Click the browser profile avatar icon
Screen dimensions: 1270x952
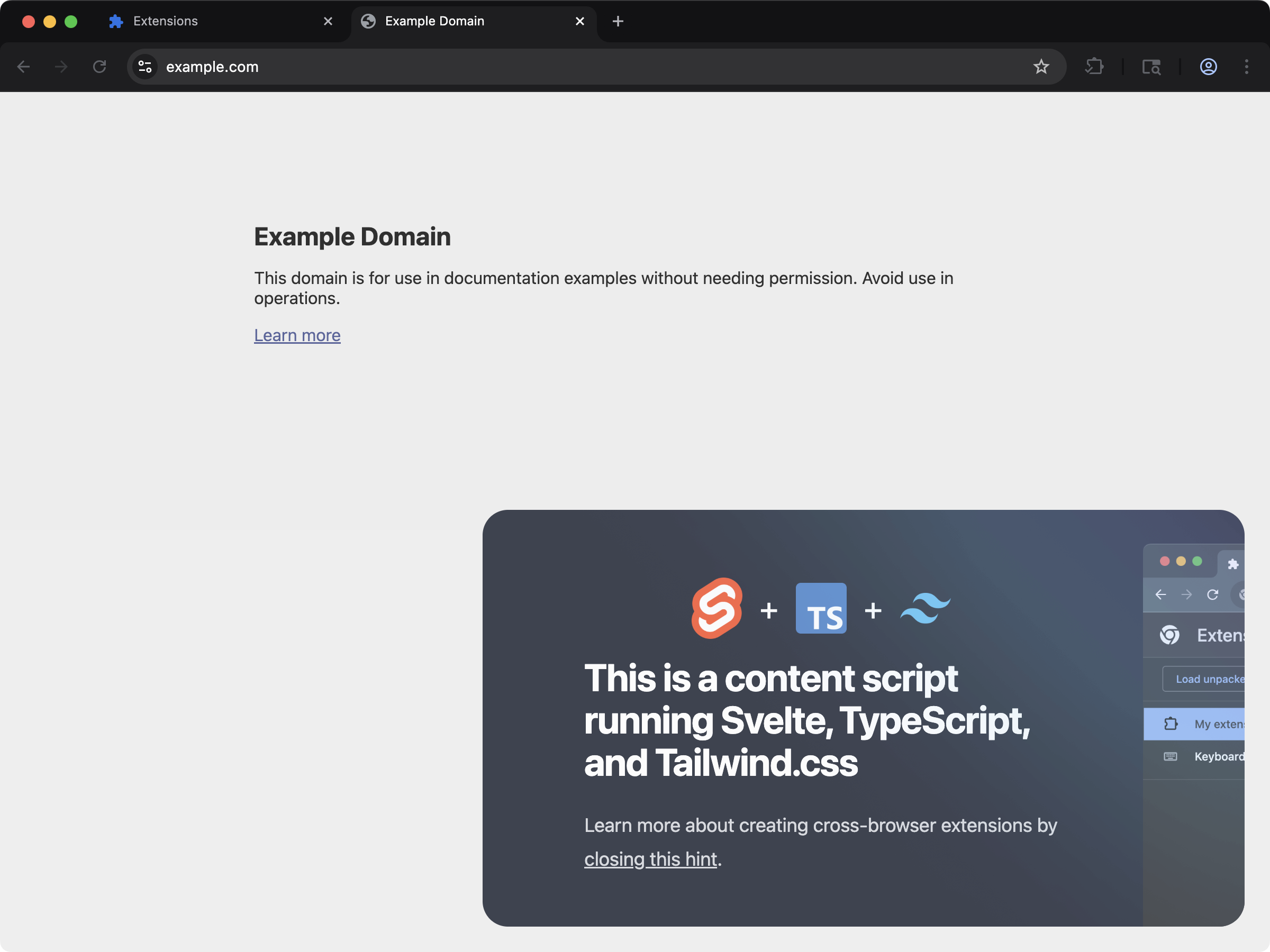[x=1208, y=67]
